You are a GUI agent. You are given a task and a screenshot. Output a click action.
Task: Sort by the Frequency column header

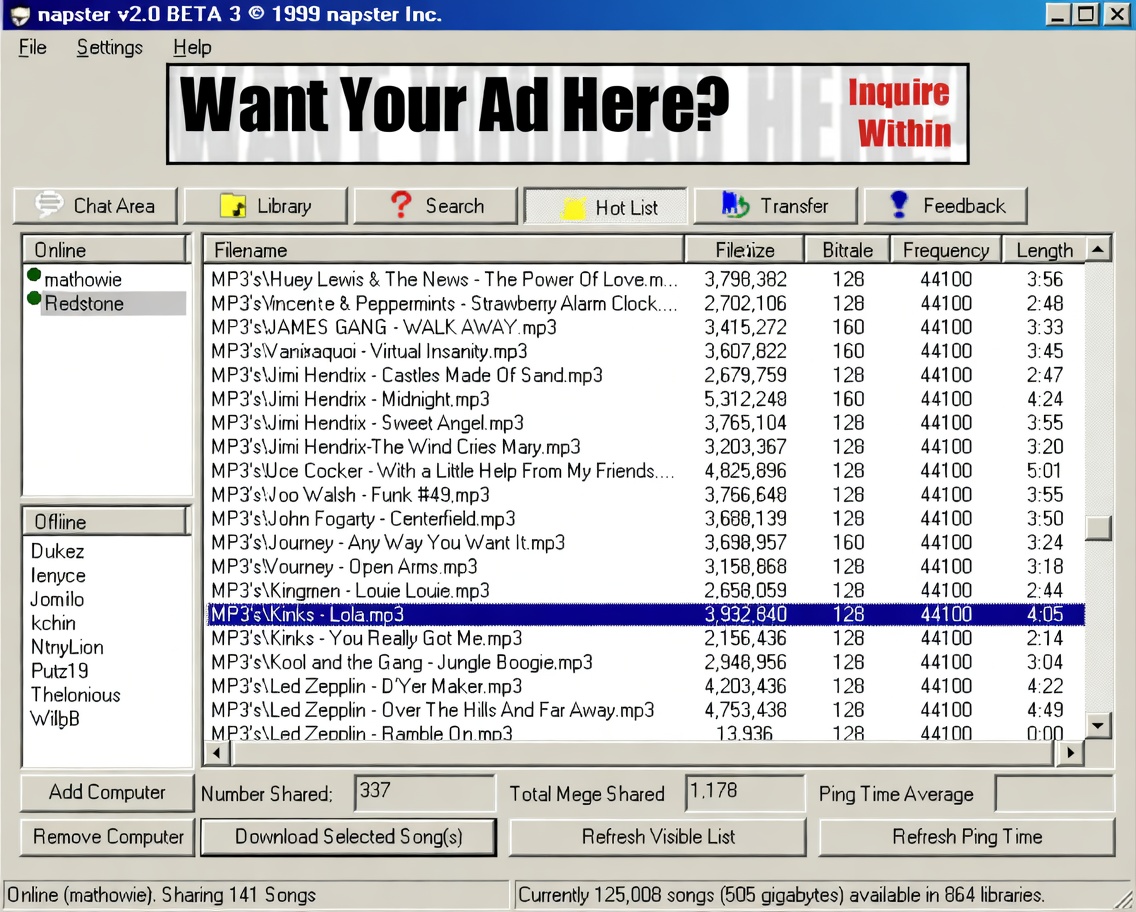point(945,250)
